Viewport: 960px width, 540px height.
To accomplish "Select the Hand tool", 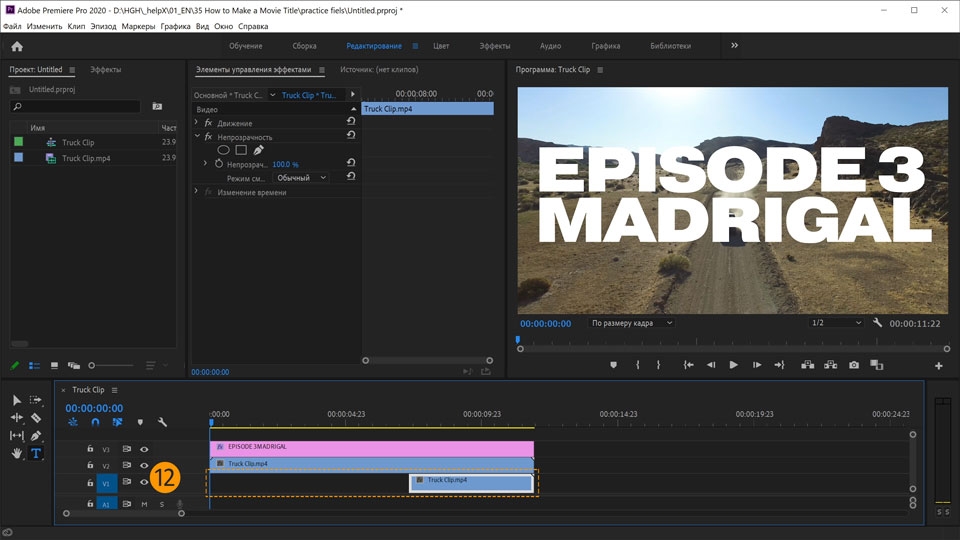I will (17, 454).
